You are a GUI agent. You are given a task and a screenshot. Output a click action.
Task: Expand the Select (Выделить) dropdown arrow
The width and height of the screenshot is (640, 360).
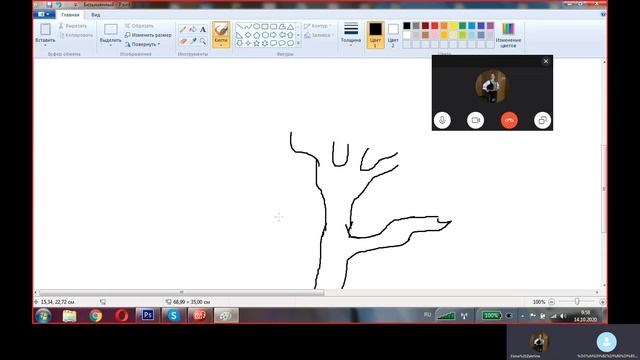pyautogui.click(x=111, y=45)
